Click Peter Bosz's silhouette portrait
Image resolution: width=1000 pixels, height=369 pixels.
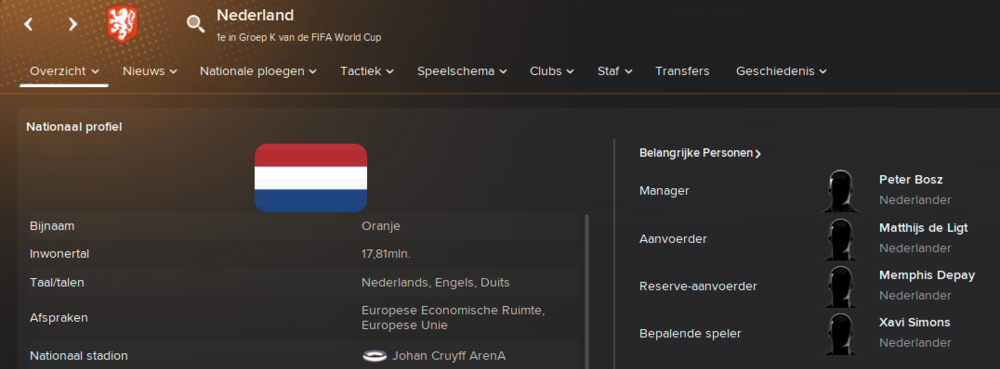(840, 191)
